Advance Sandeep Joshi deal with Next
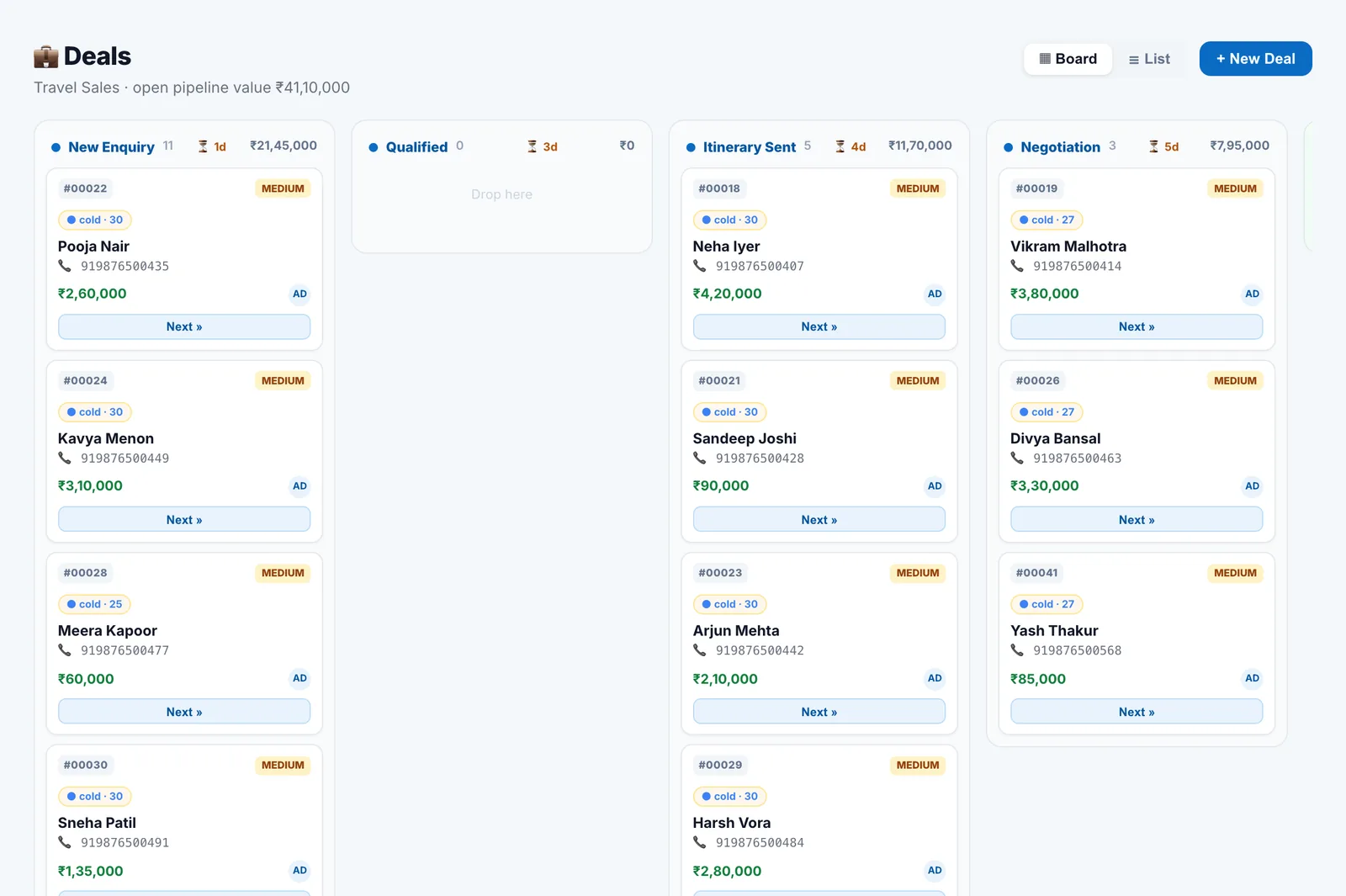Screen dimensions: 1346x896 (x=819, y=520)
